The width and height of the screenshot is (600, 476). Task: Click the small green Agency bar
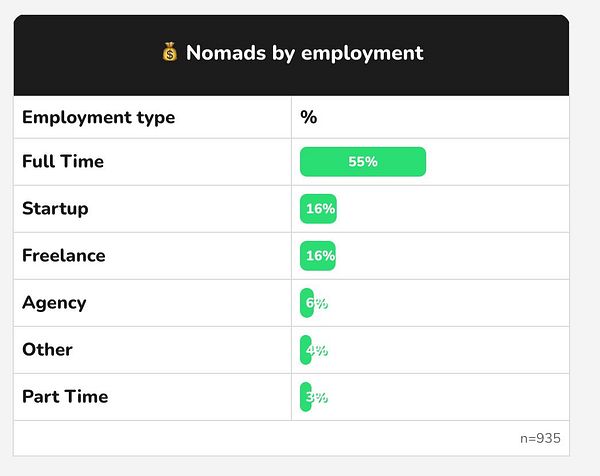(x=305, y=303)
